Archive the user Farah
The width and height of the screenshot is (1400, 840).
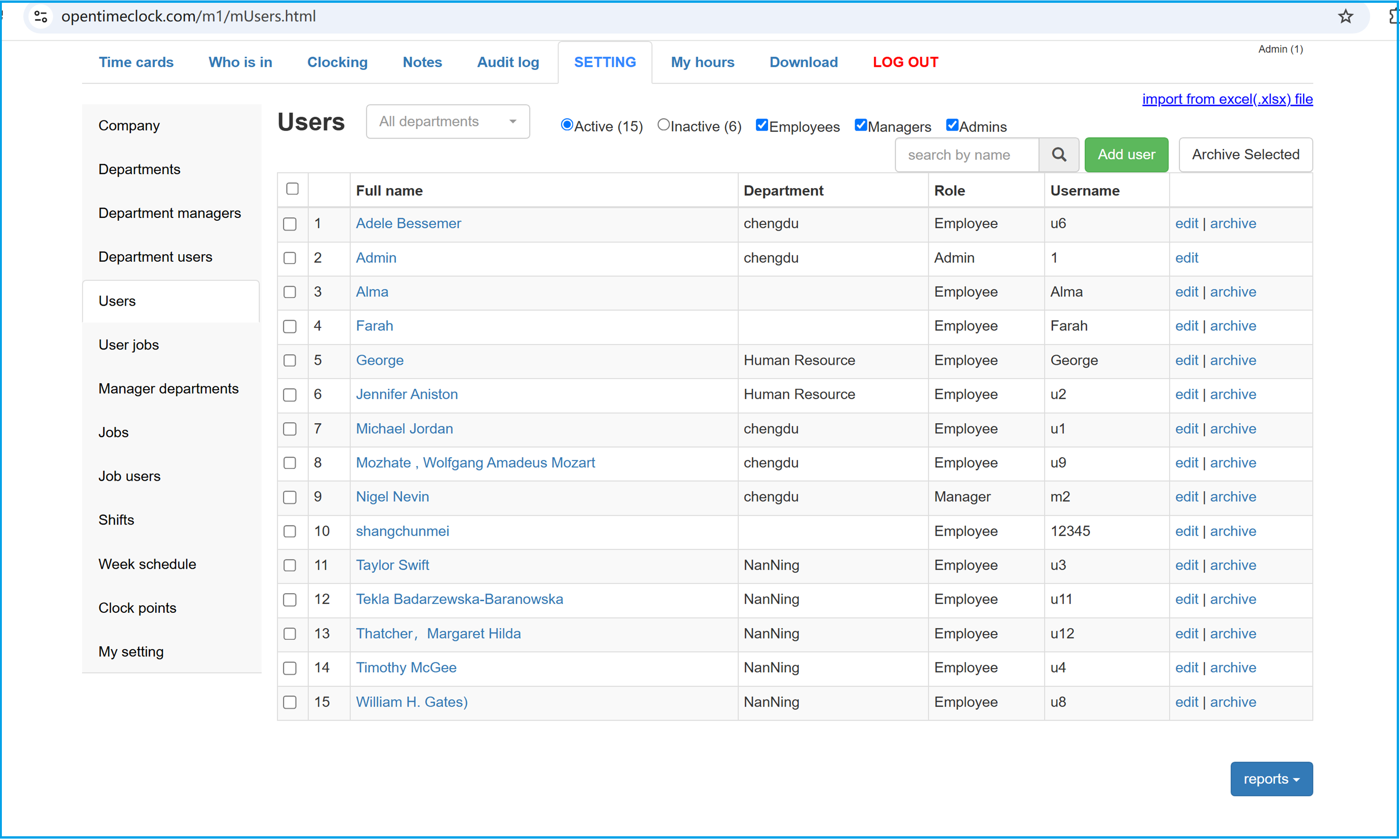[1232, 326]
